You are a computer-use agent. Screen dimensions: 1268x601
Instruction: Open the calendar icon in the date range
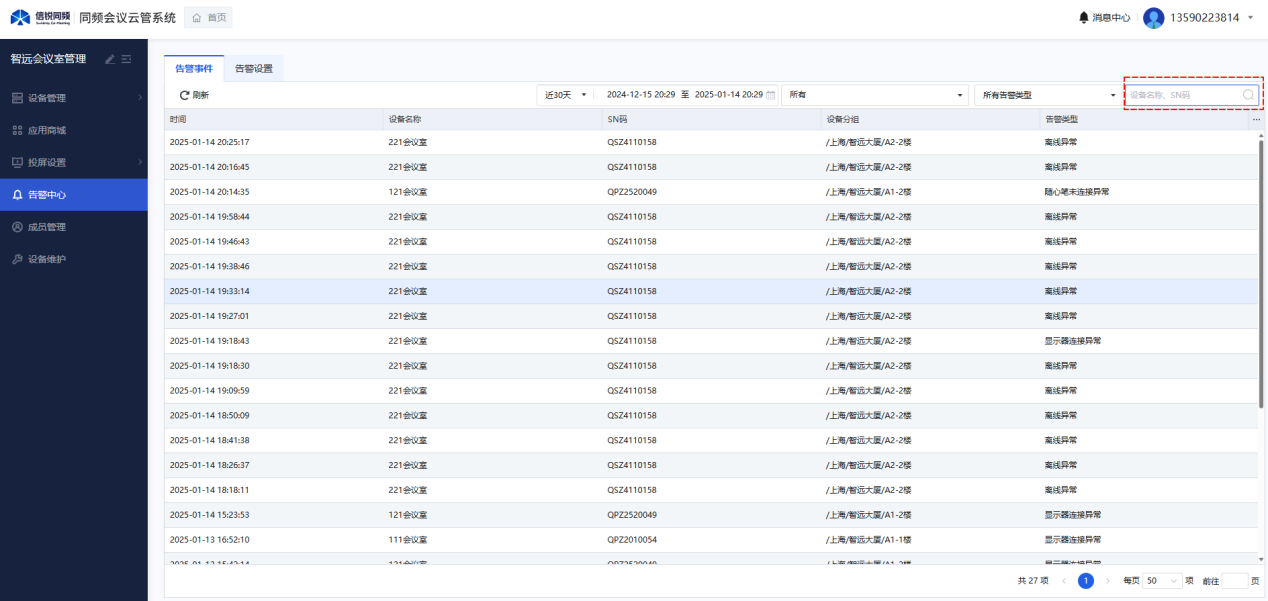pos(770,95)
